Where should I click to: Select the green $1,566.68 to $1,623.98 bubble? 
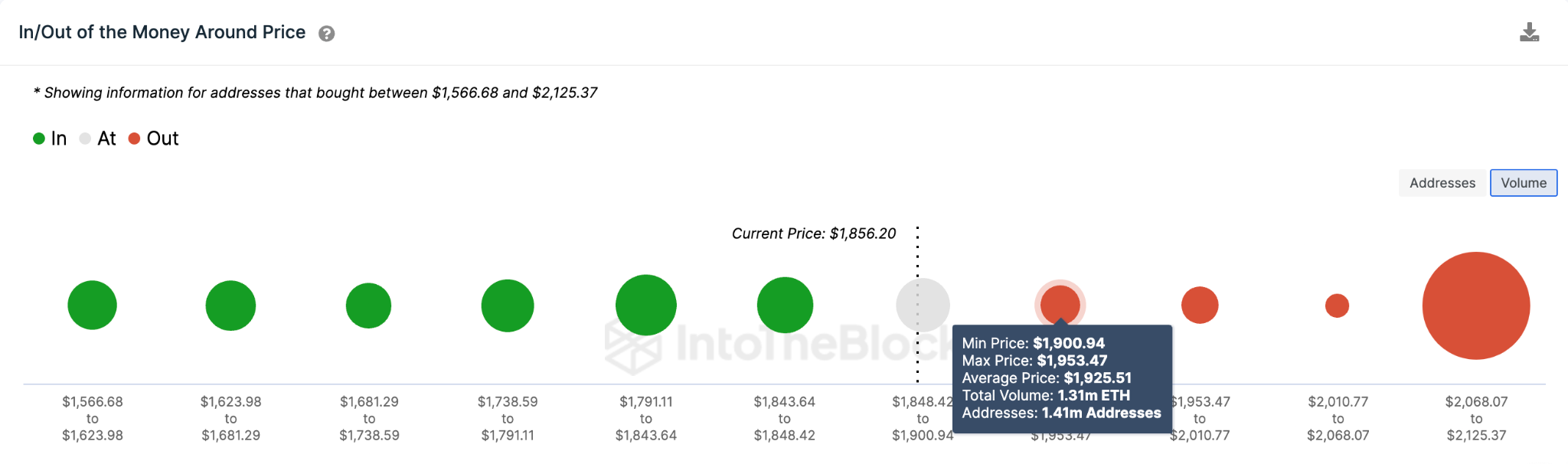pyautogui.click(x=93, y=305)
